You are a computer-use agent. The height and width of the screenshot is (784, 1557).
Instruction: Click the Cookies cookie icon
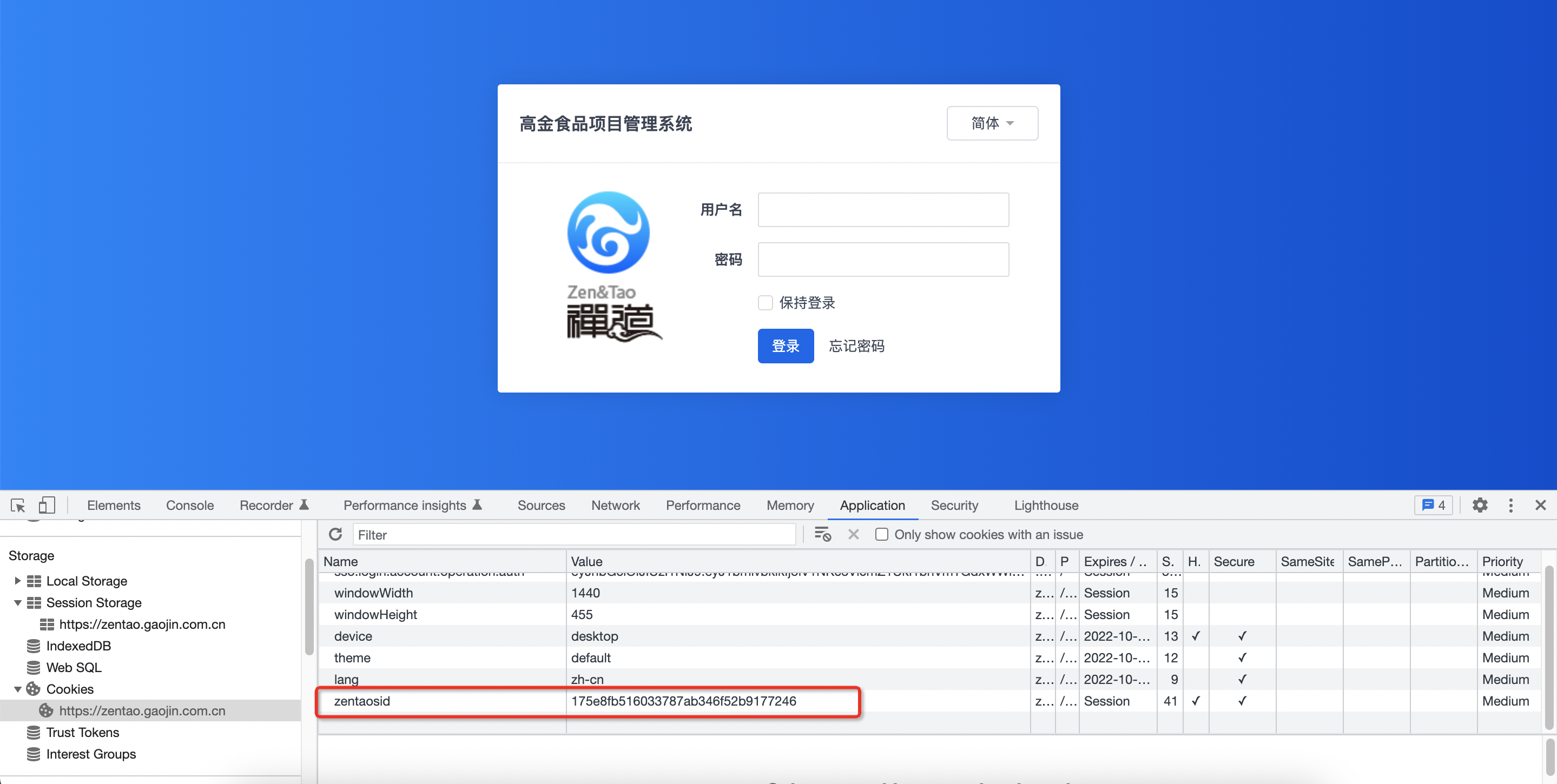coord(34,689)
